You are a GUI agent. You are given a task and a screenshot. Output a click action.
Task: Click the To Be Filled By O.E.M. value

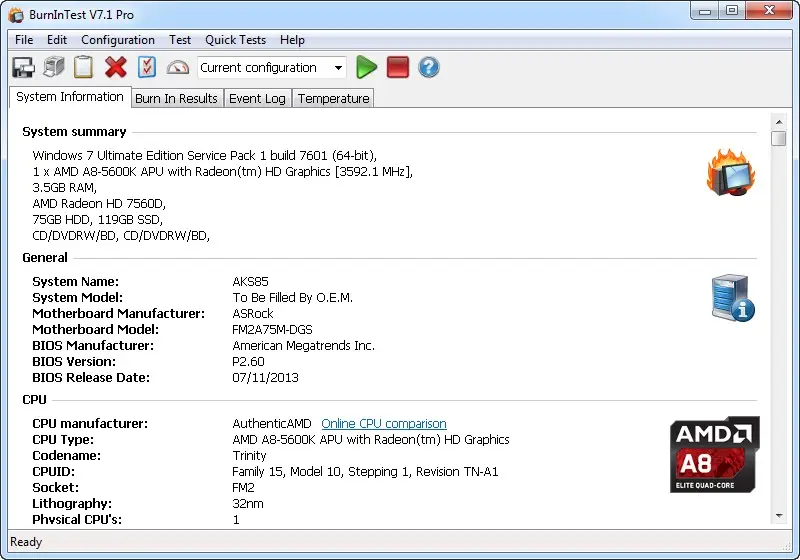(292, 298)
